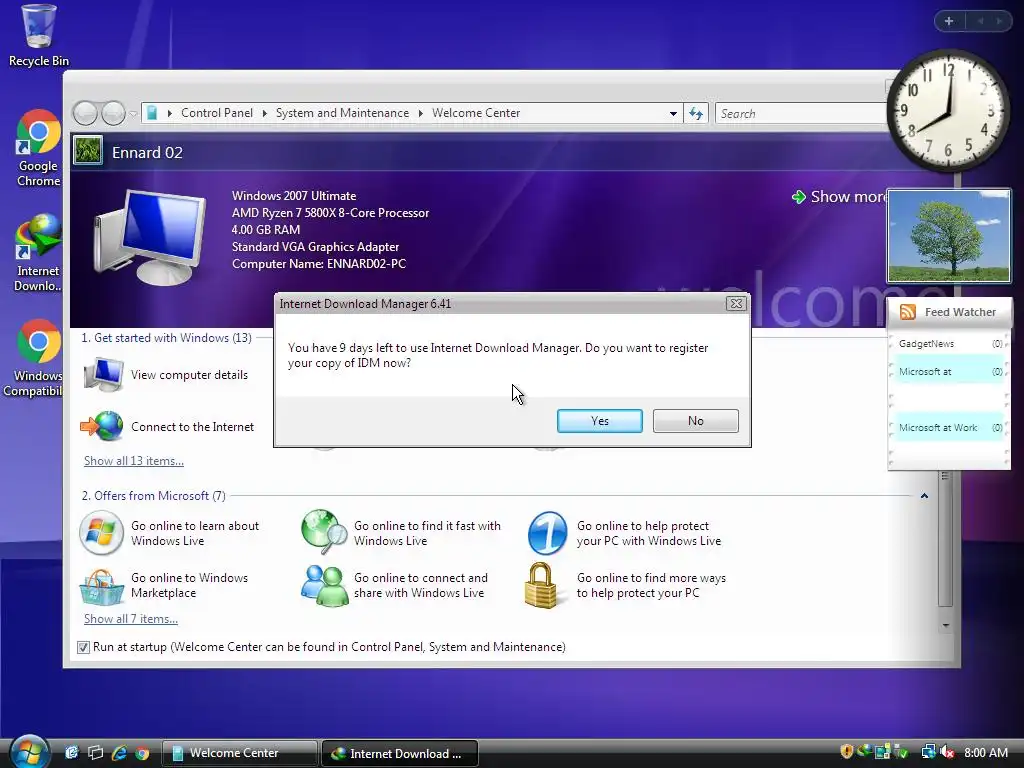Click the muted volume speaker tray icon
1024x768 pixels.
point(946,752)
